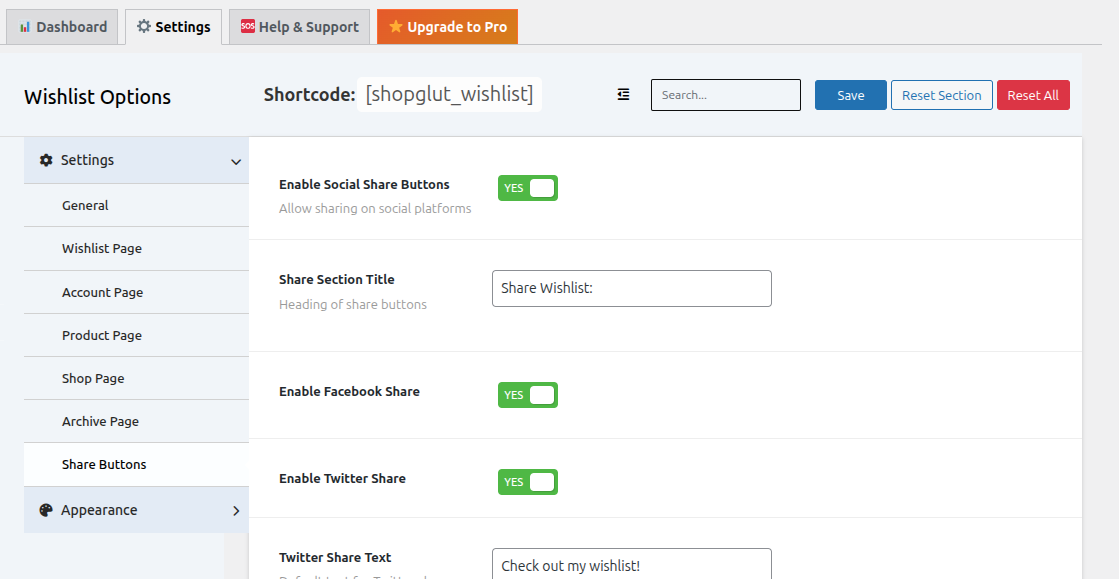Open Archive Page settings
Screen dimensions: 1119x579
point(136,421)
